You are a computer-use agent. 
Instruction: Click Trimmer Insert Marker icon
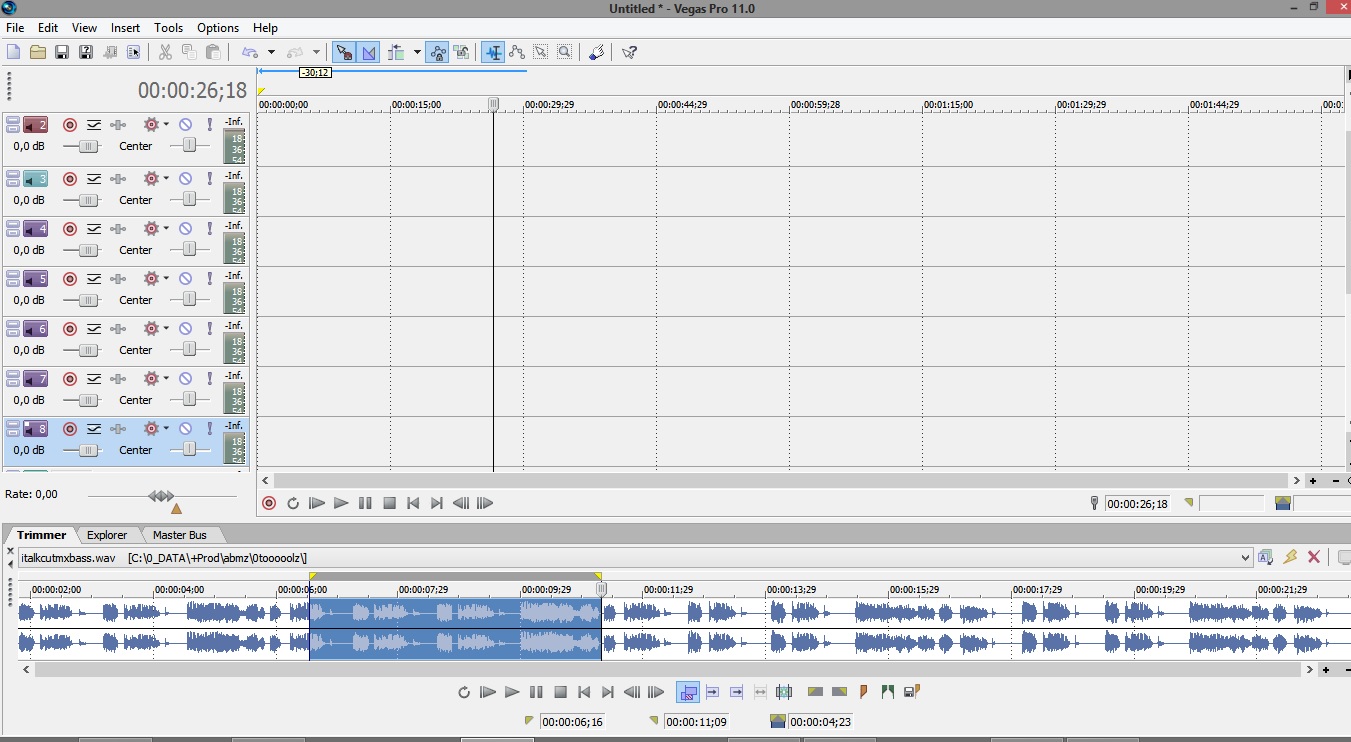coord(863,691)
